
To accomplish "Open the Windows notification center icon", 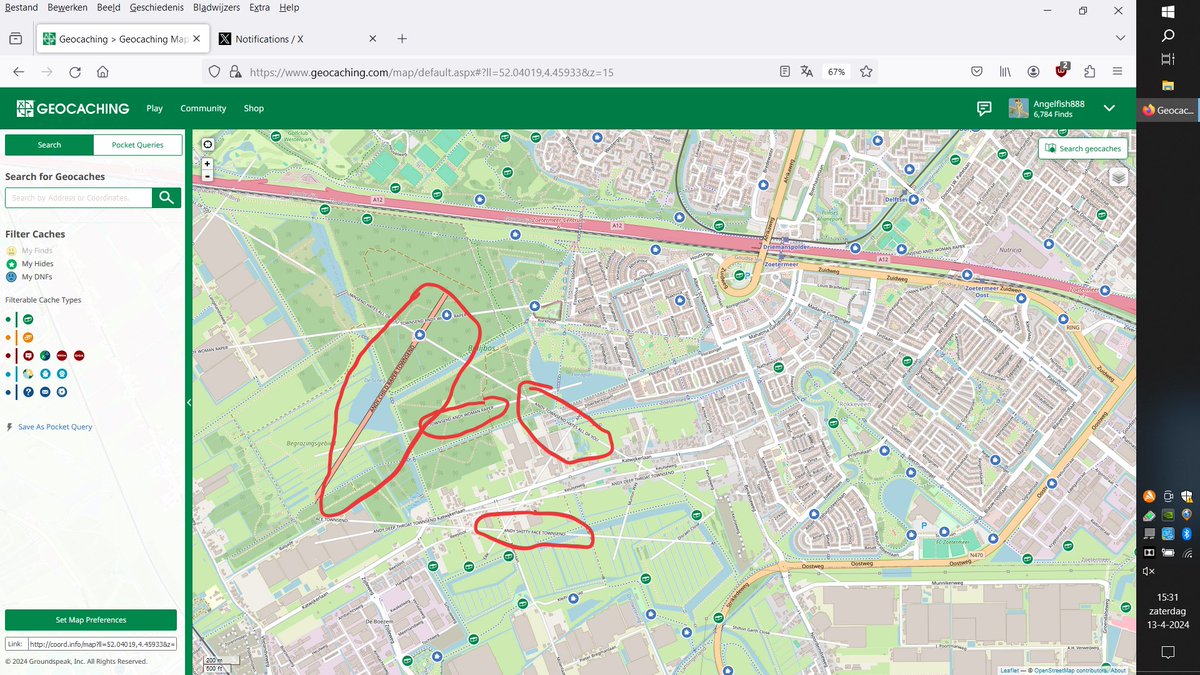I will 1168,652.
